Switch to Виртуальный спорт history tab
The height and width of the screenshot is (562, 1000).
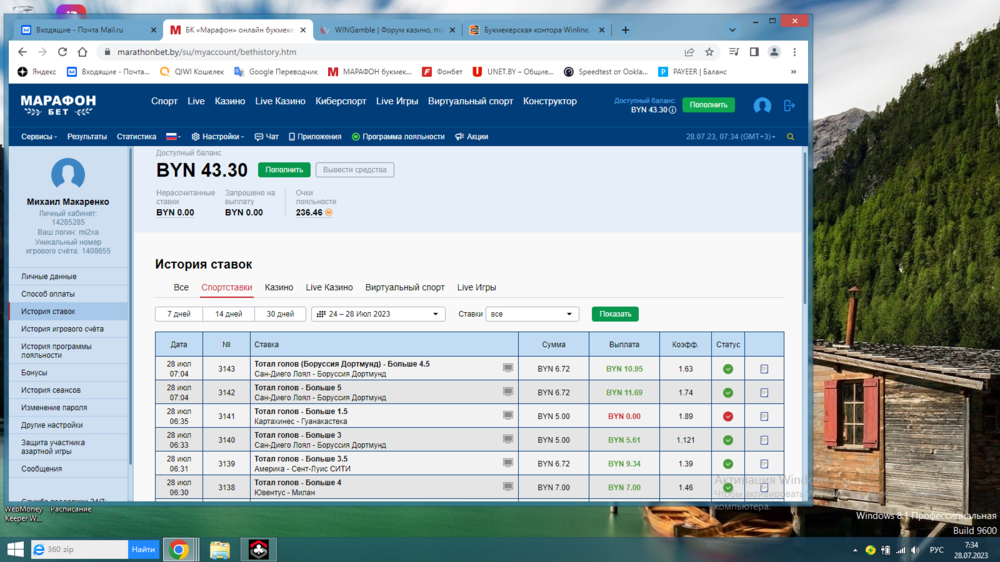(x=404, y=287)
